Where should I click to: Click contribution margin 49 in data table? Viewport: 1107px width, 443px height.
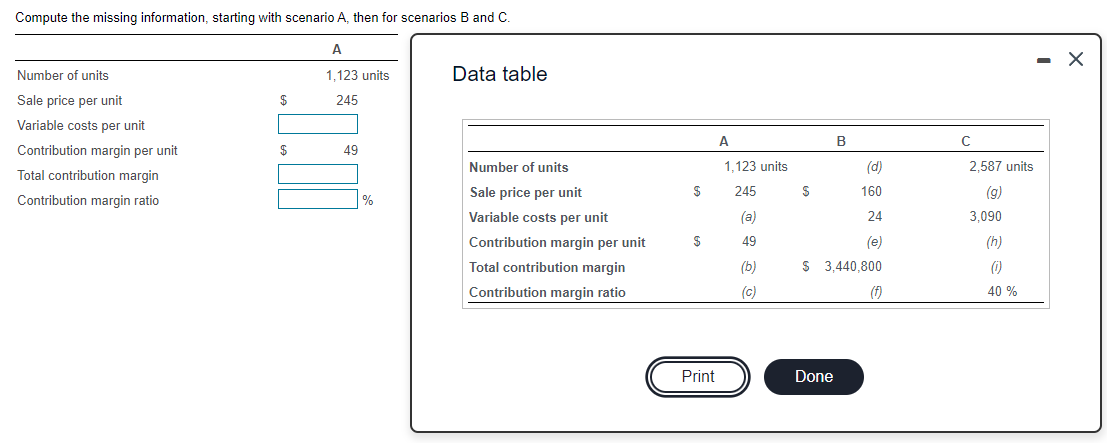point(749,242)
